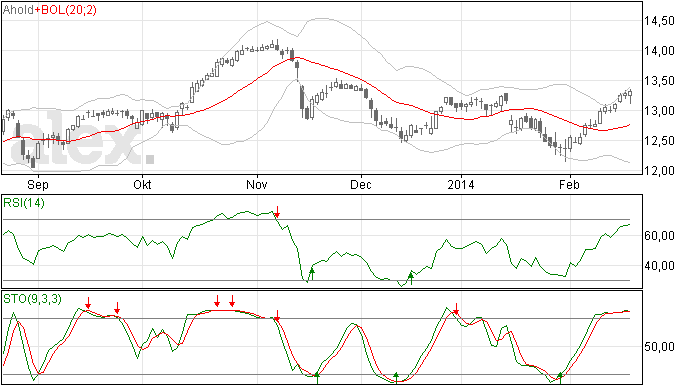Click the 12,50 price axis value

(x=659, y=141)
